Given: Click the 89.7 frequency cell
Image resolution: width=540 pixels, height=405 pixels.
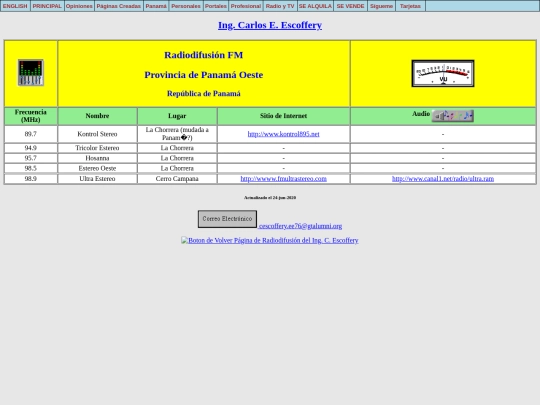Looking at the screenshot, I should tap(31, 134).
